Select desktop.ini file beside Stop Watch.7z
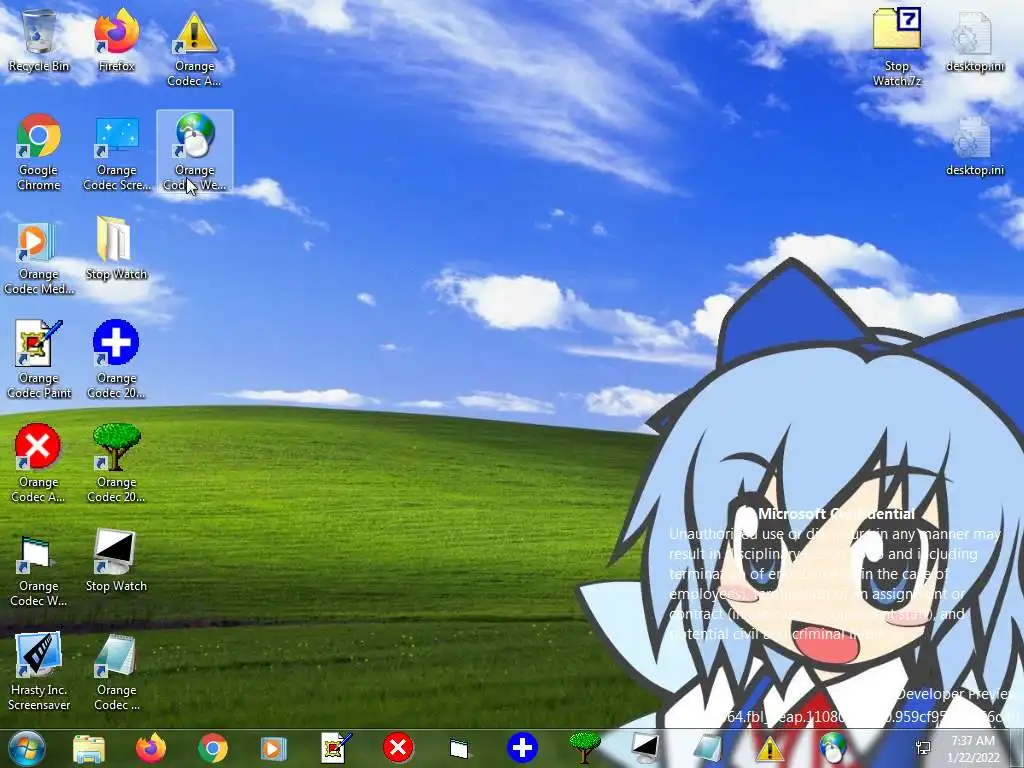1024x768 pixels. [x=974, y=41]
